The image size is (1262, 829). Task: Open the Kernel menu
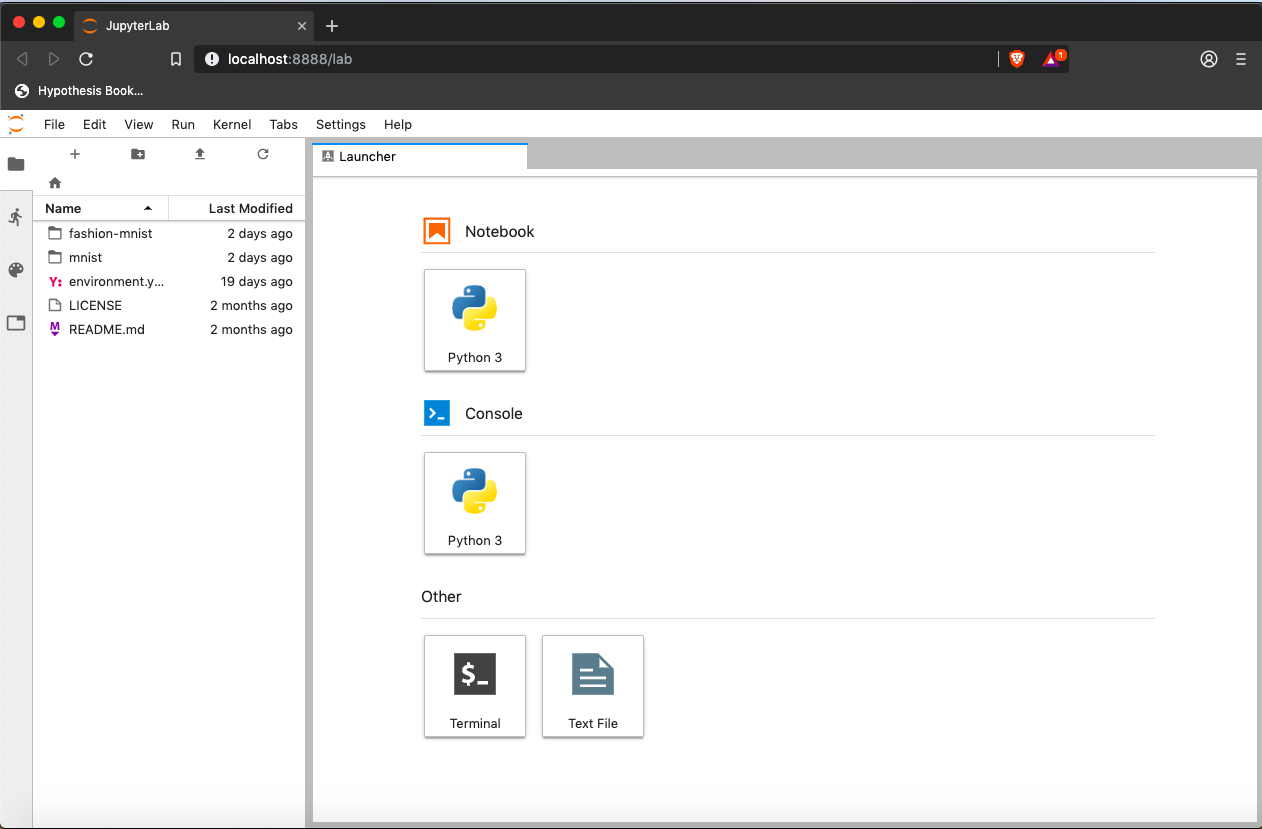click(x=232, y=124)
